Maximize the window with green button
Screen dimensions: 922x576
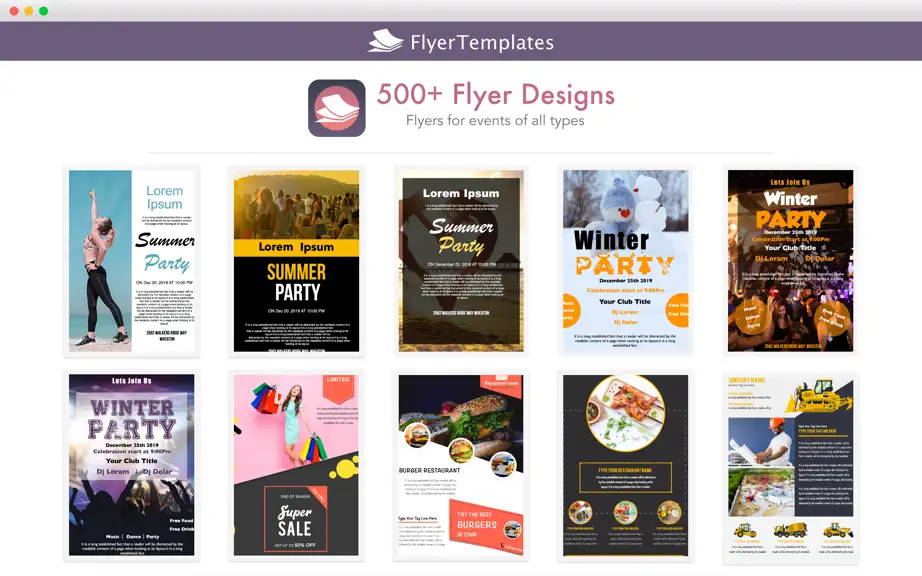point(44,11)
